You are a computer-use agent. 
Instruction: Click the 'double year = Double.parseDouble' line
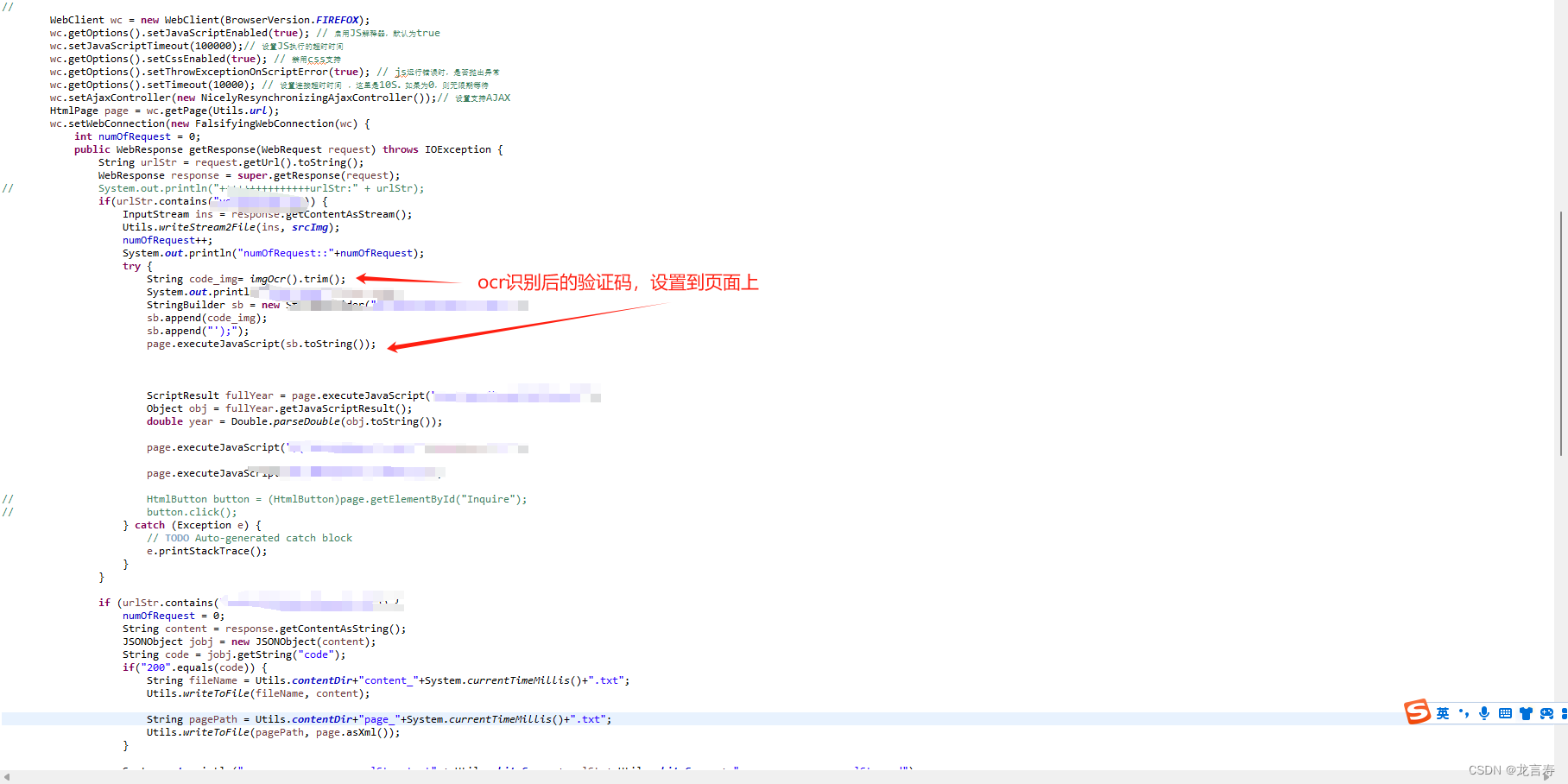click(x=294, y=421)
